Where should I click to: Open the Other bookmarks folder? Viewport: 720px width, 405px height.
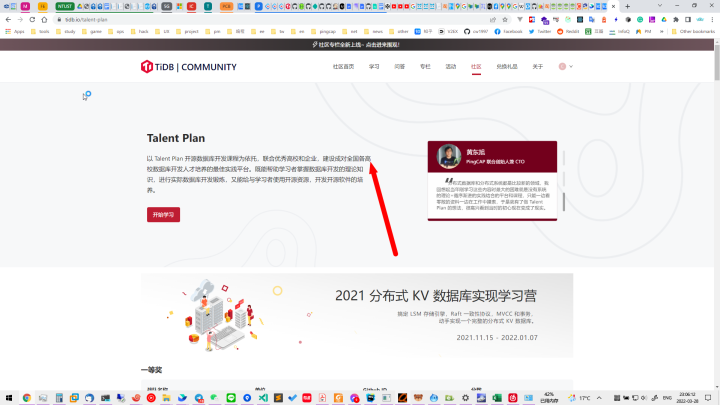click(693, 32)
